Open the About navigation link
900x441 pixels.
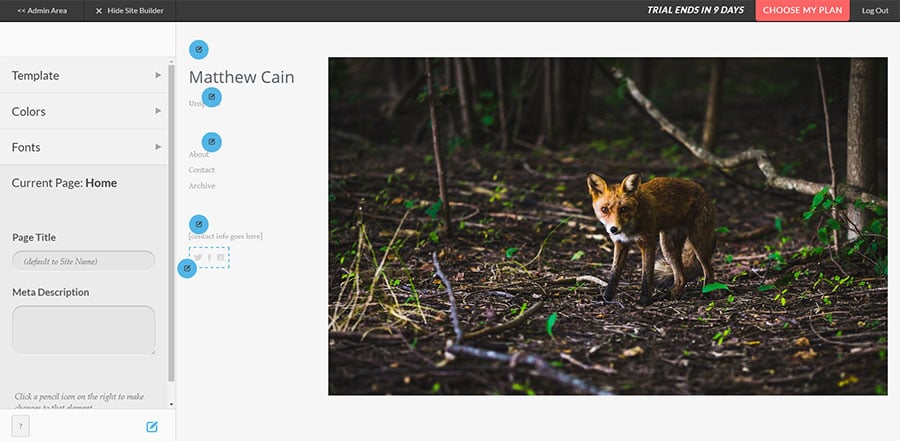tap(199, 155)
